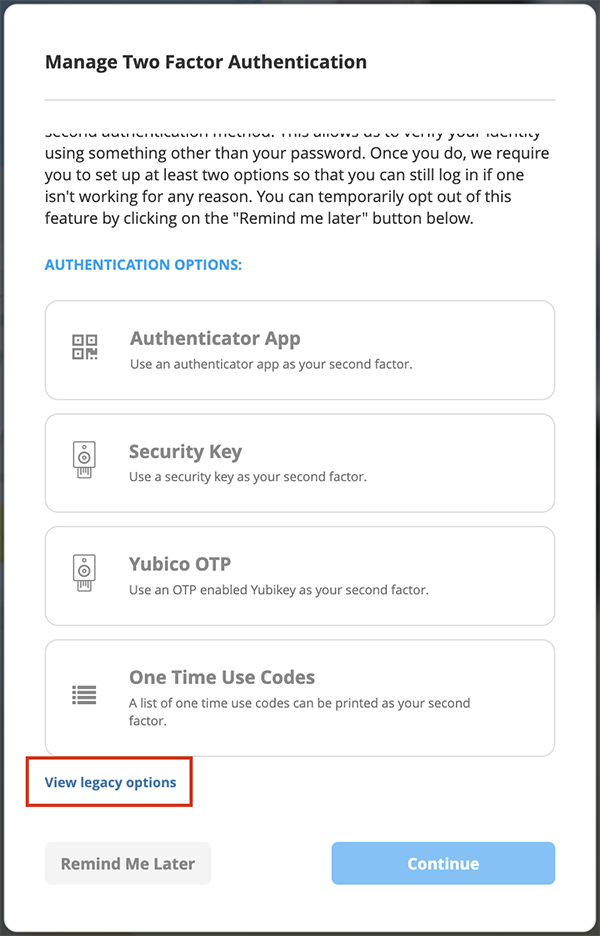Click the Continue button
Screen dimensions: 600x936
443,864
